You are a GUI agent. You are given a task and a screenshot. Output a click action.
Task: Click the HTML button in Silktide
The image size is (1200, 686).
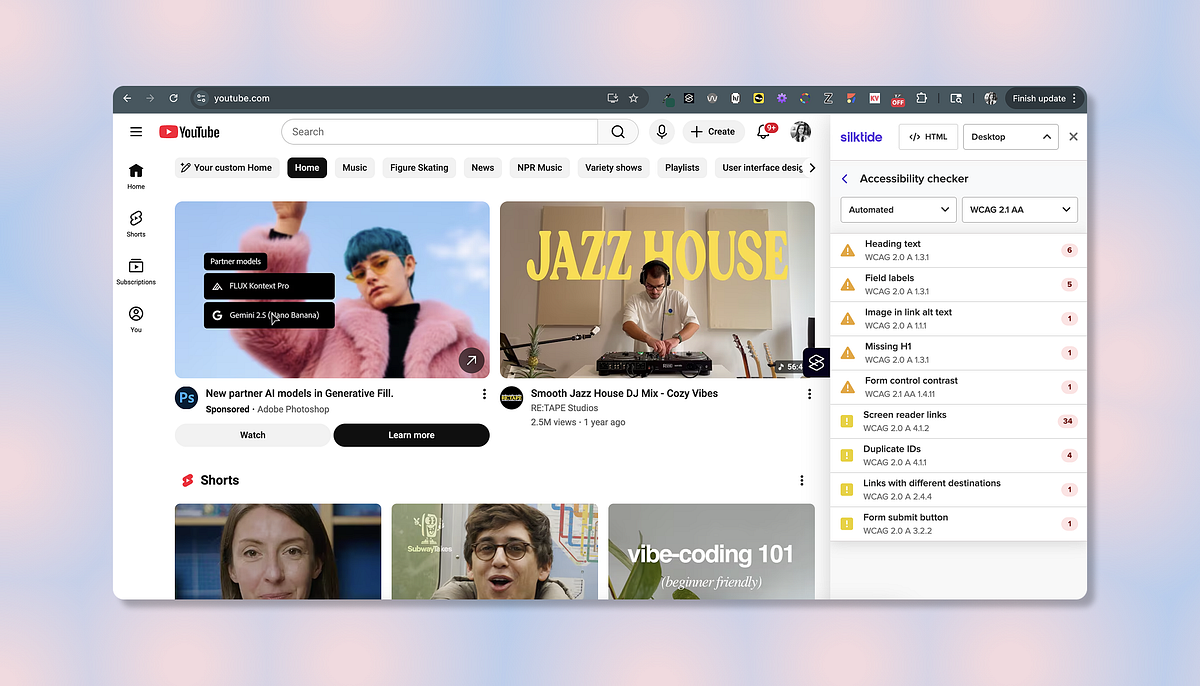coord(928,137)
